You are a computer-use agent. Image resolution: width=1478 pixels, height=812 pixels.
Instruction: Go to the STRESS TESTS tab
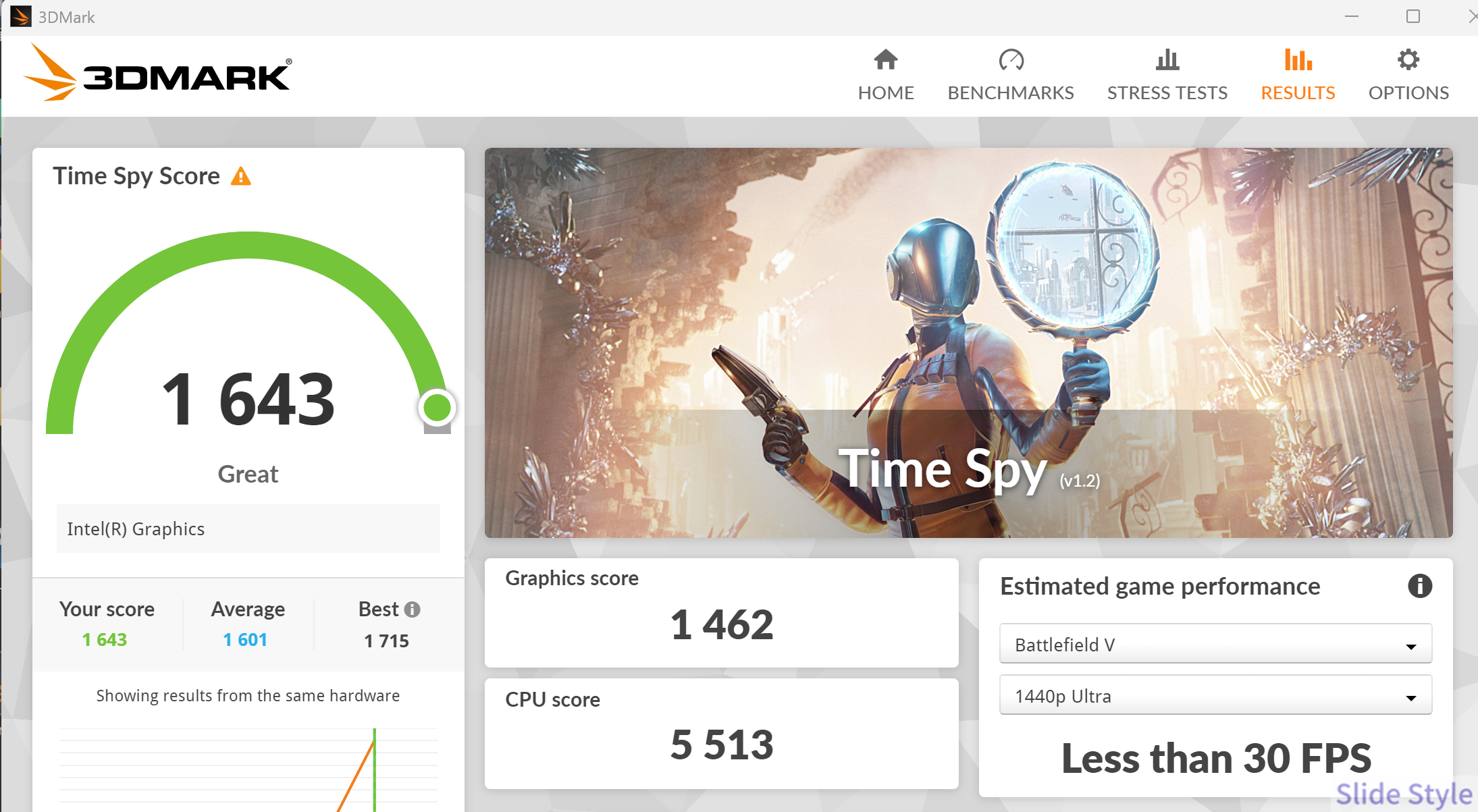(1167, 76)
